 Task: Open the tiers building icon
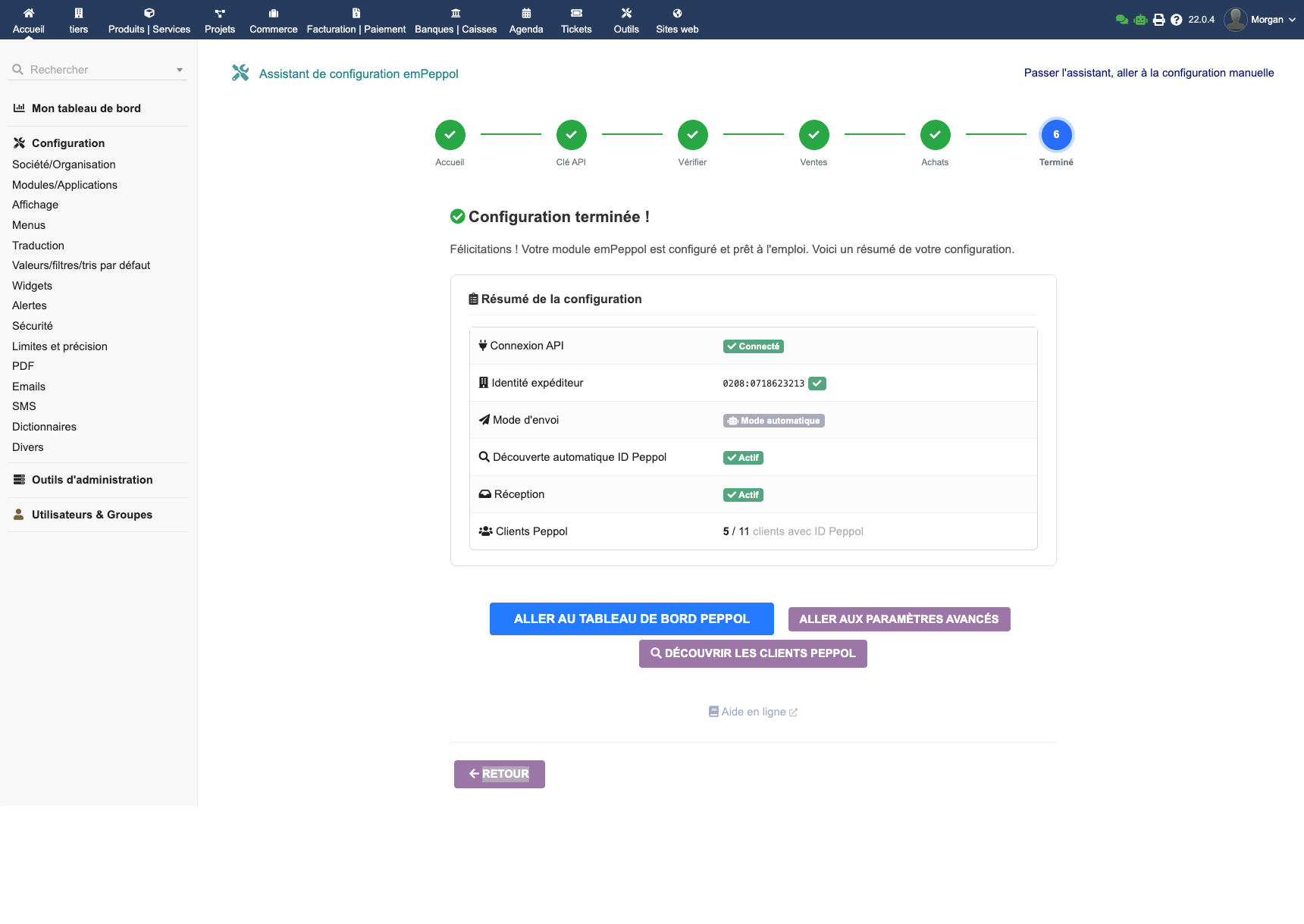tap(79, 13)
